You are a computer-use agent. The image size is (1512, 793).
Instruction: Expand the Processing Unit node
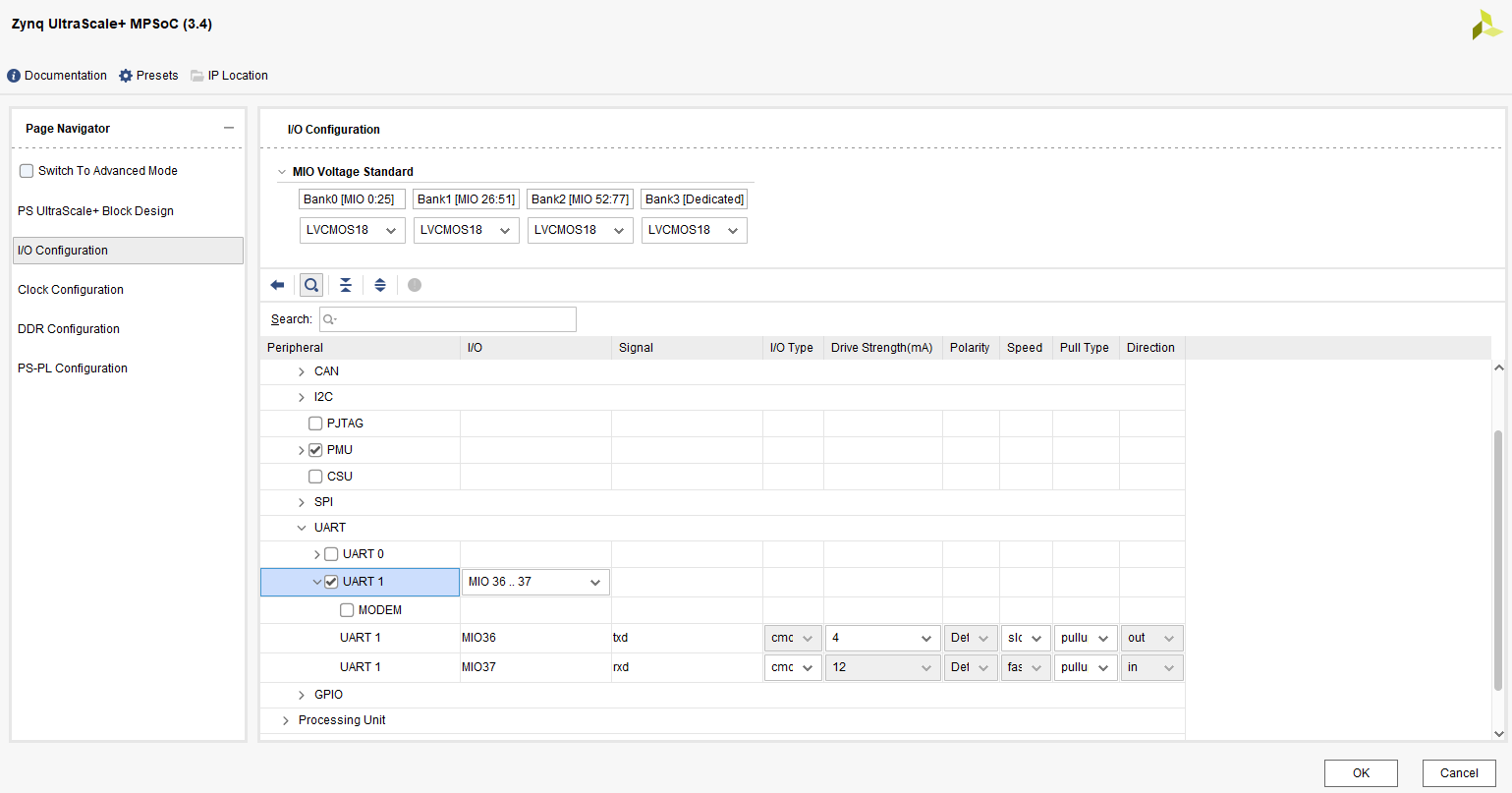[x=286, y=720]
